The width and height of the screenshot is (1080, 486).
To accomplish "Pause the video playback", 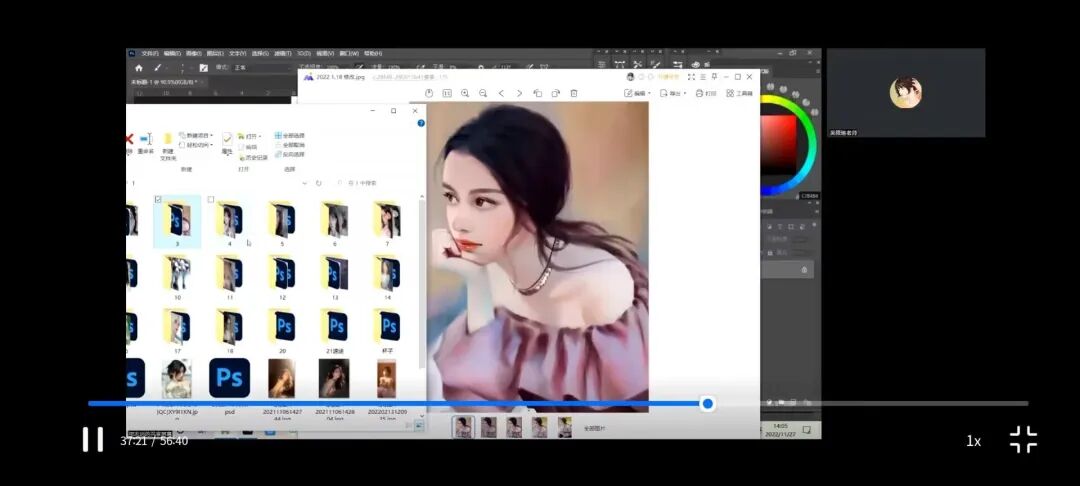I will pos(93,439).
